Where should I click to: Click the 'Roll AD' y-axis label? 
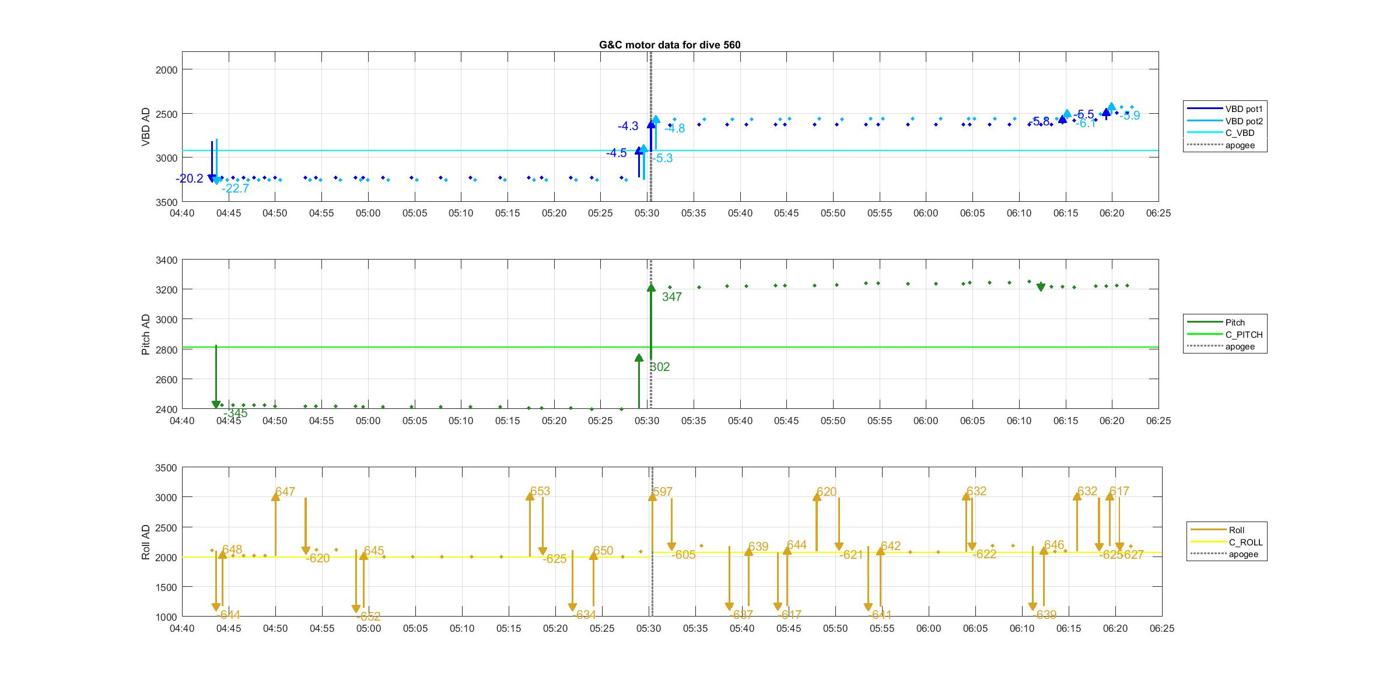(x=146, y=542)
